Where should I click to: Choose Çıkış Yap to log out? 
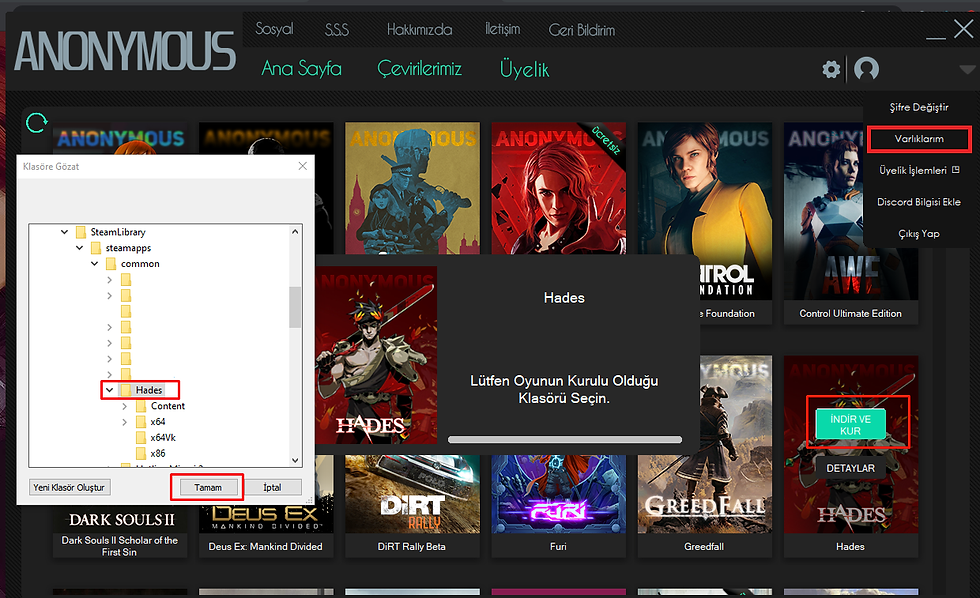click(919, 234)
